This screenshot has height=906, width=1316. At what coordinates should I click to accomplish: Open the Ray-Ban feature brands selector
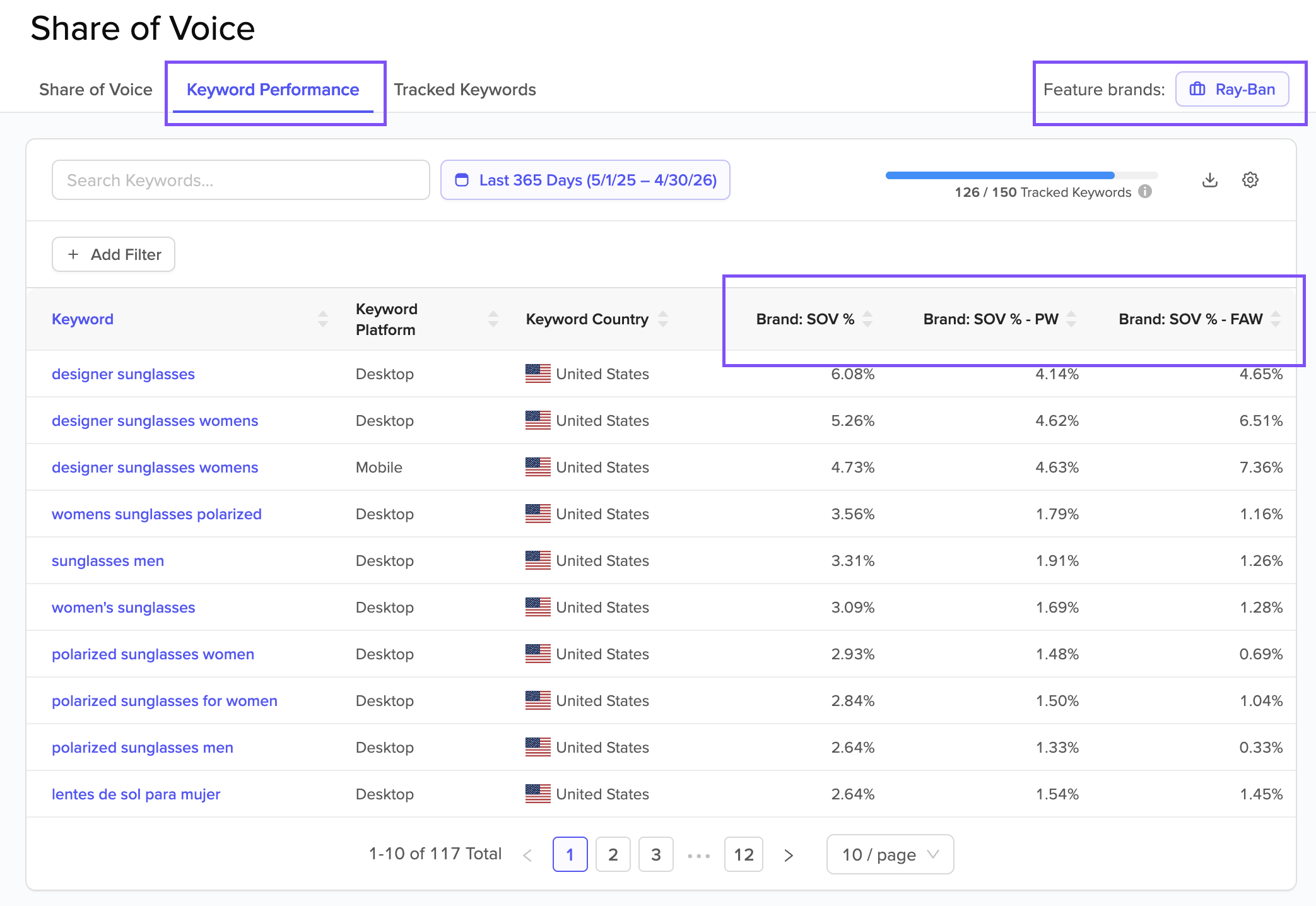(x=1231, y=89)
